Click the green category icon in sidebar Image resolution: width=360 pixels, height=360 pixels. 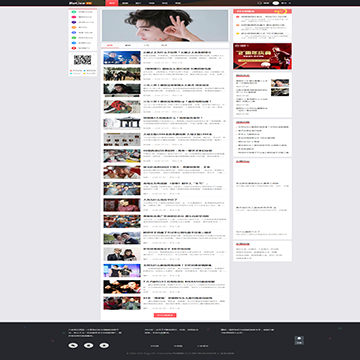click(x=74, y=12)
